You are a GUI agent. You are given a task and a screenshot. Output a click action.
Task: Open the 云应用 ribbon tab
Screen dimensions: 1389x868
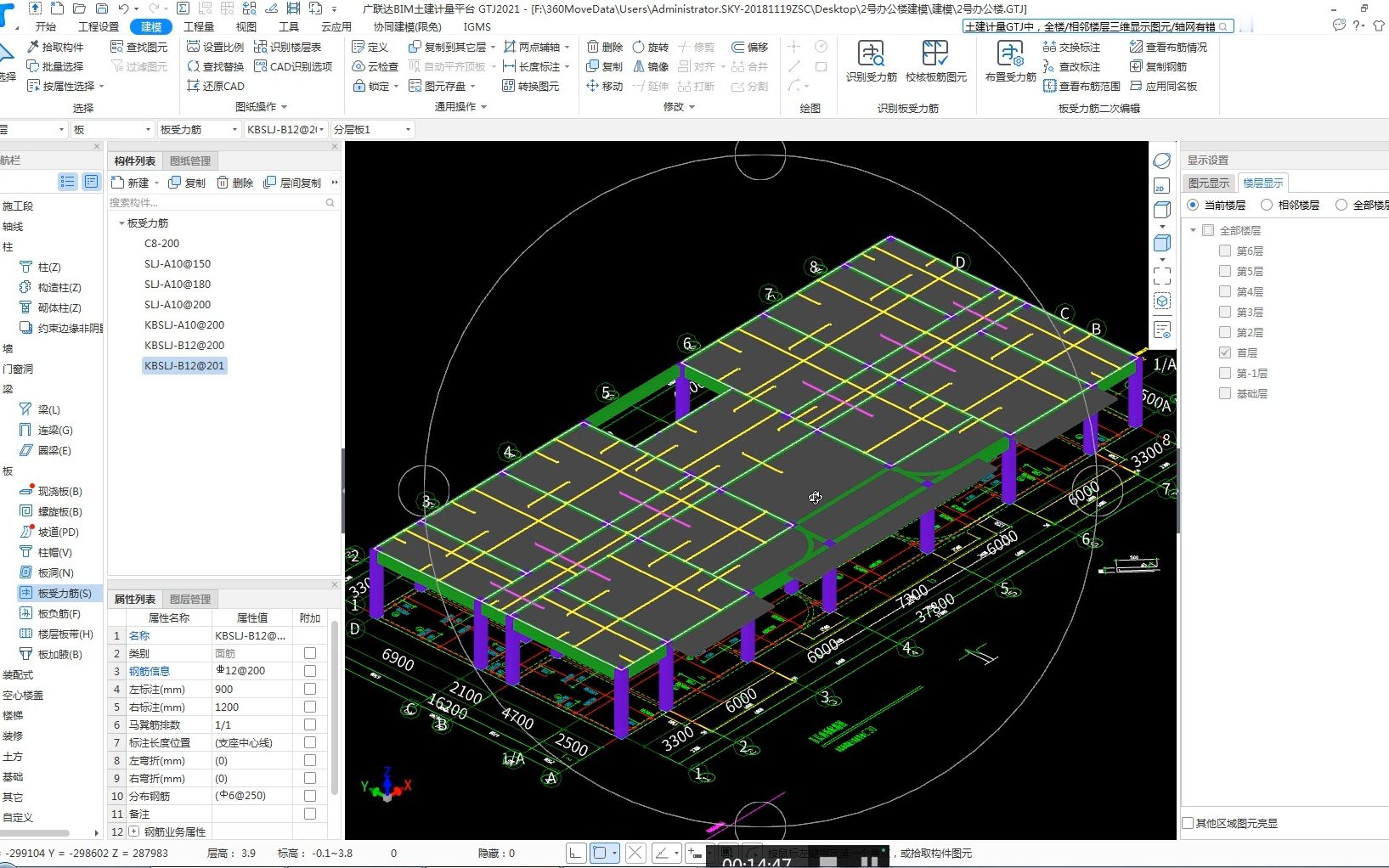click(336, 26)
